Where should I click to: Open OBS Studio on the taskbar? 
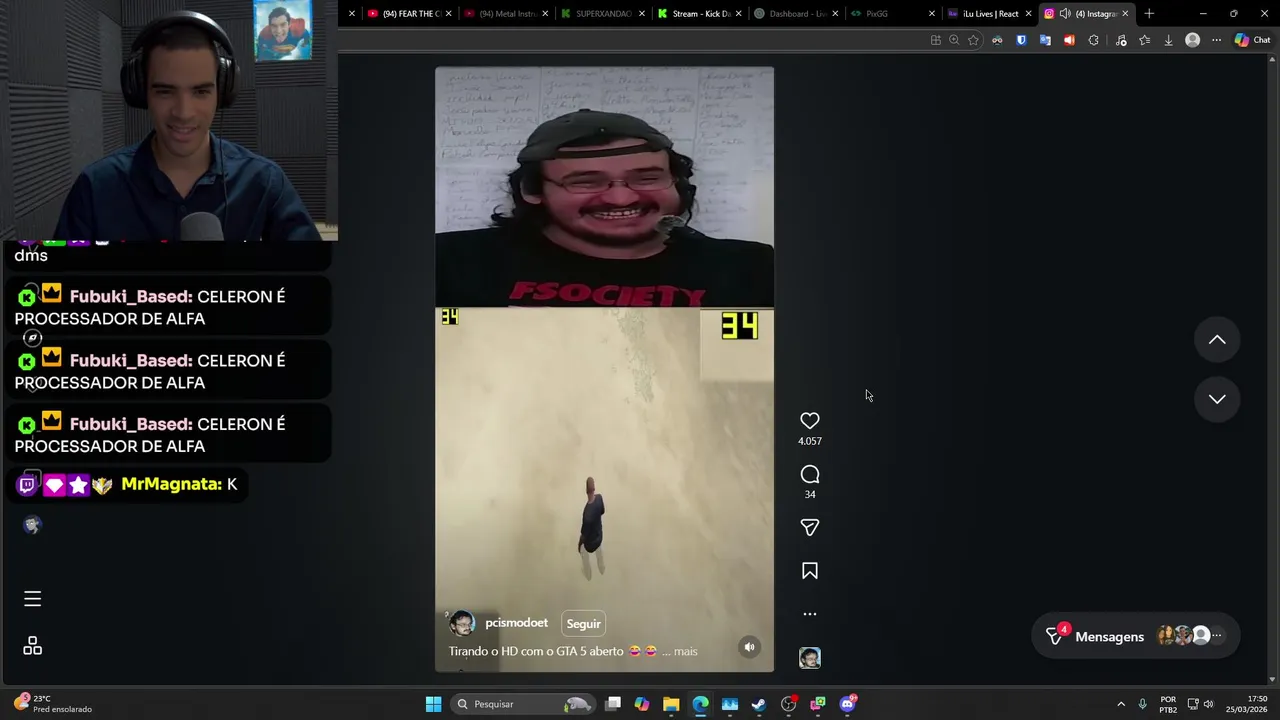tap(789, 704)
